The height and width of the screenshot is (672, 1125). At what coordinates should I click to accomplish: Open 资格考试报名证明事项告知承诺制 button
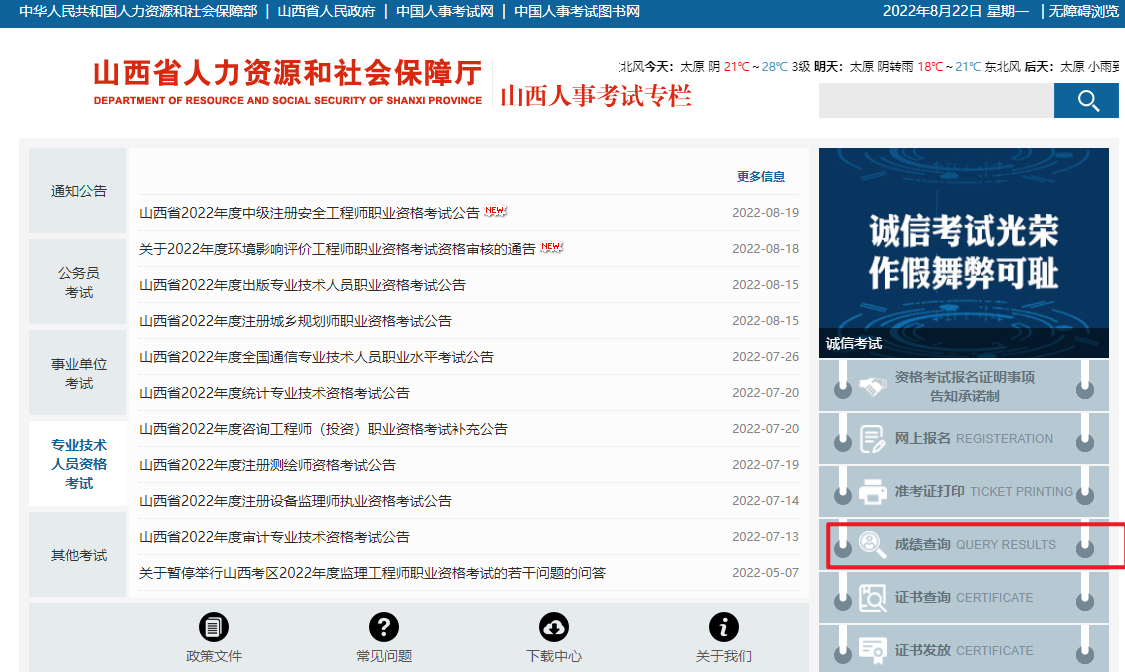(x=964, y=386)
